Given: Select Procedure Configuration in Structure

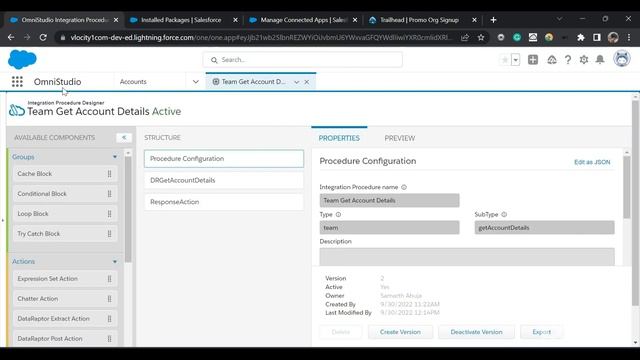Looking at the screenshot, I should click(x=224, y=159).
